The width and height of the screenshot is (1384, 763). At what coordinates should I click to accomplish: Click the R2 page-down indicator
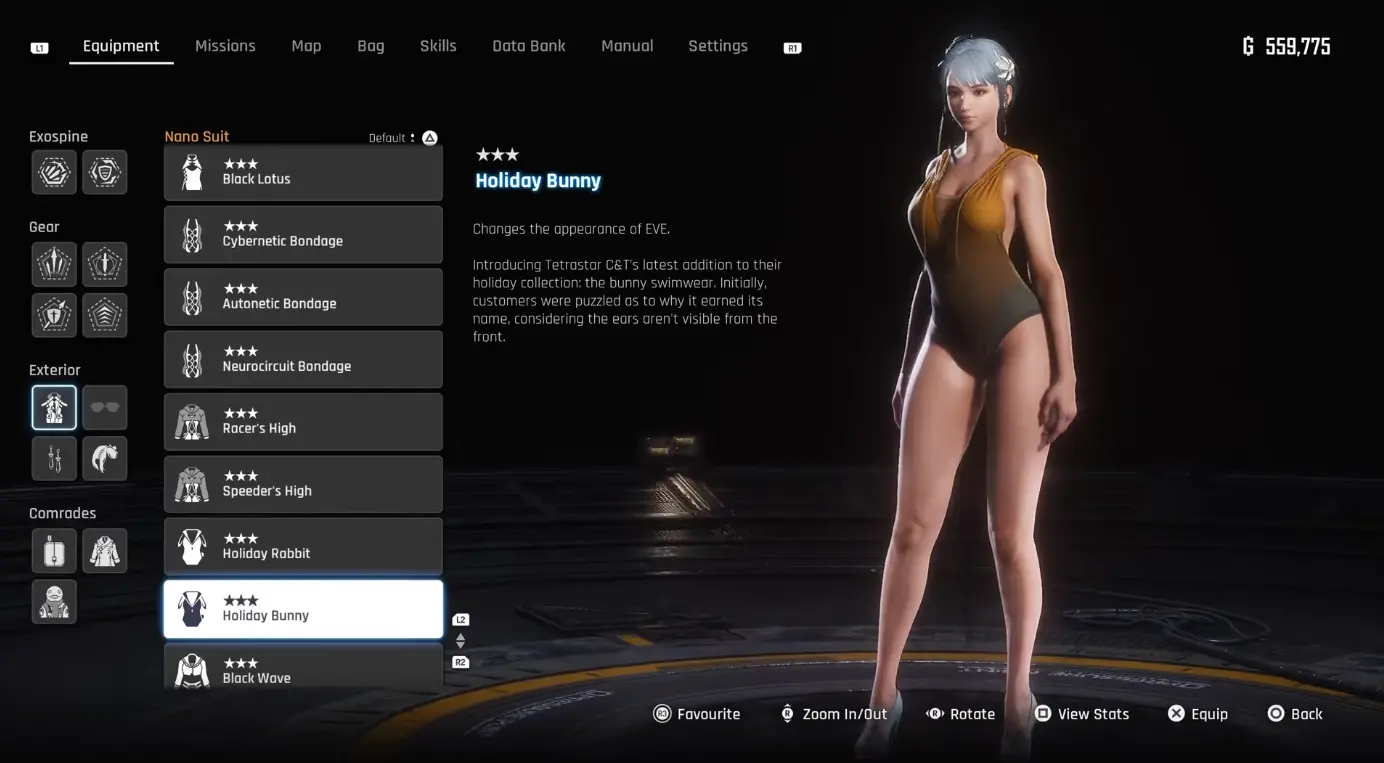point(461,662)
